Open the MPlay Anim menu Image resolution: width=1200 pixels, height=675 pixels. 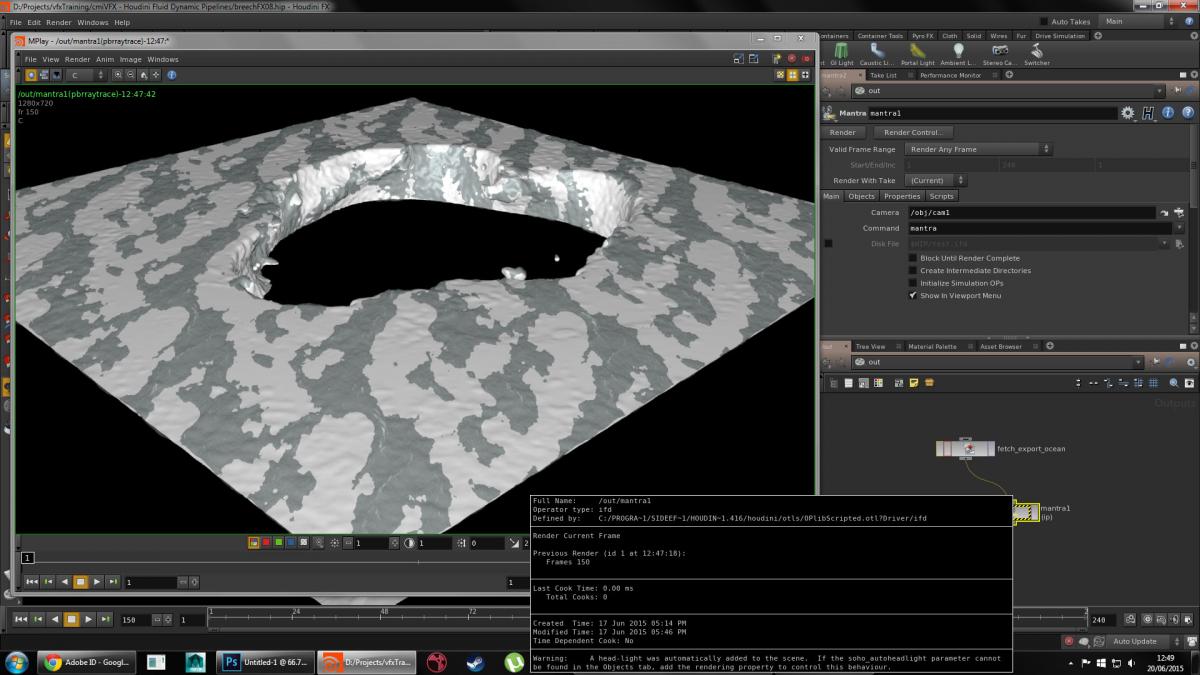click(105, 59)
